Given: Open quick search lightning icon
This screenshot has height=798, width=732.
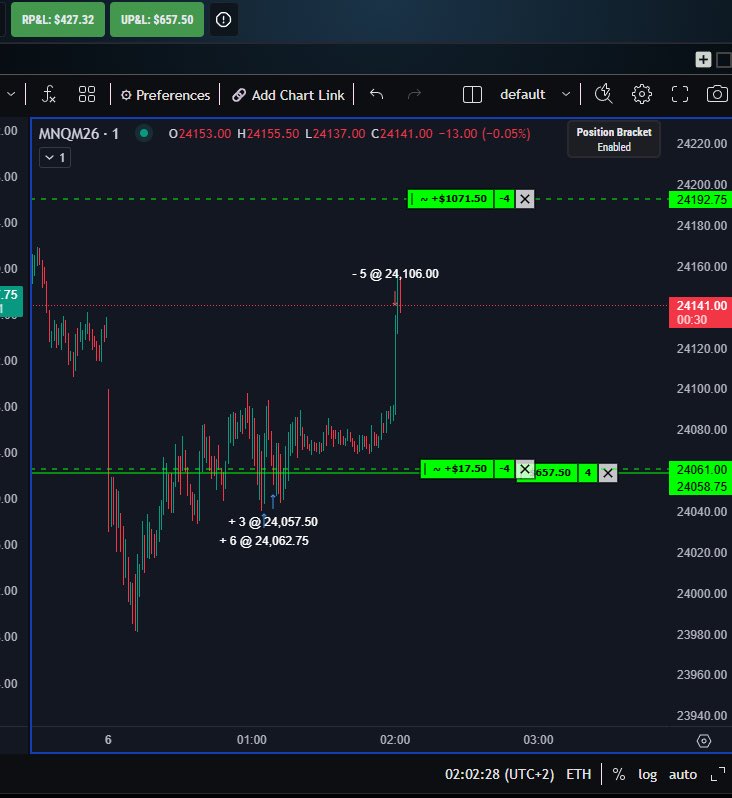Looking at the screenshot, I should point(604,95).
